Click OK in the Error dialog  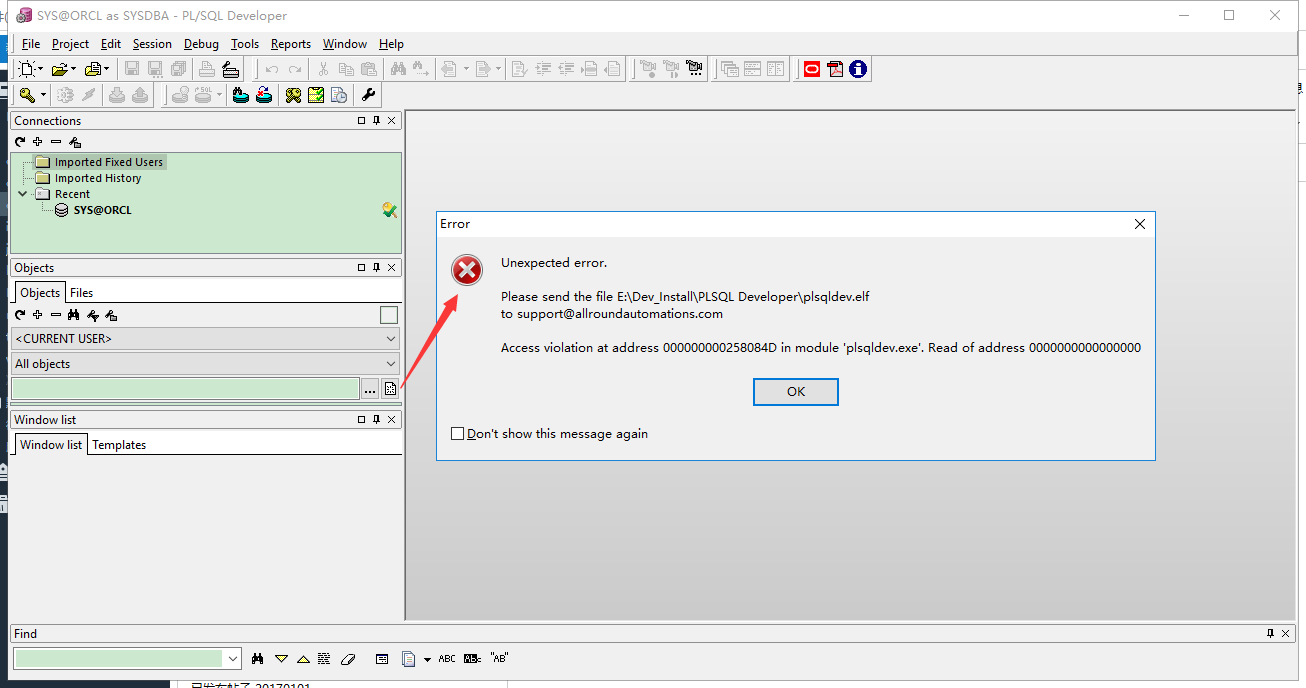[796, 392]
